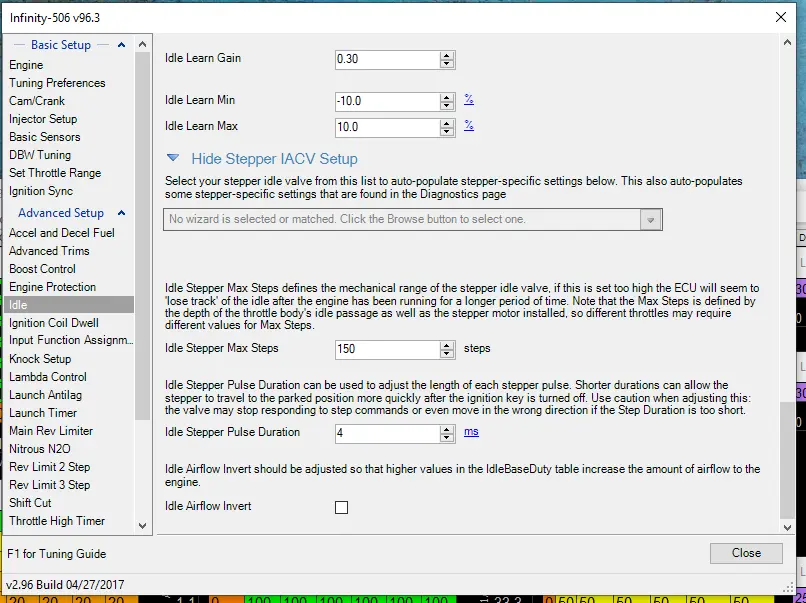Select Engine Protection in sidebar

click(x=52, y=287)
